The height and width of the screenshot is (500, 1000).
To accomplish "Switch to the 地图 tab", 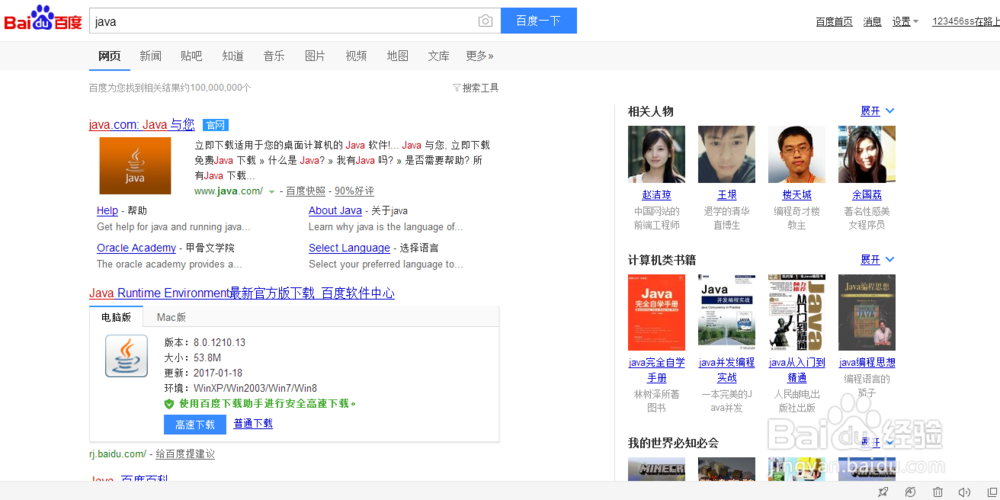I will (397, 56).
